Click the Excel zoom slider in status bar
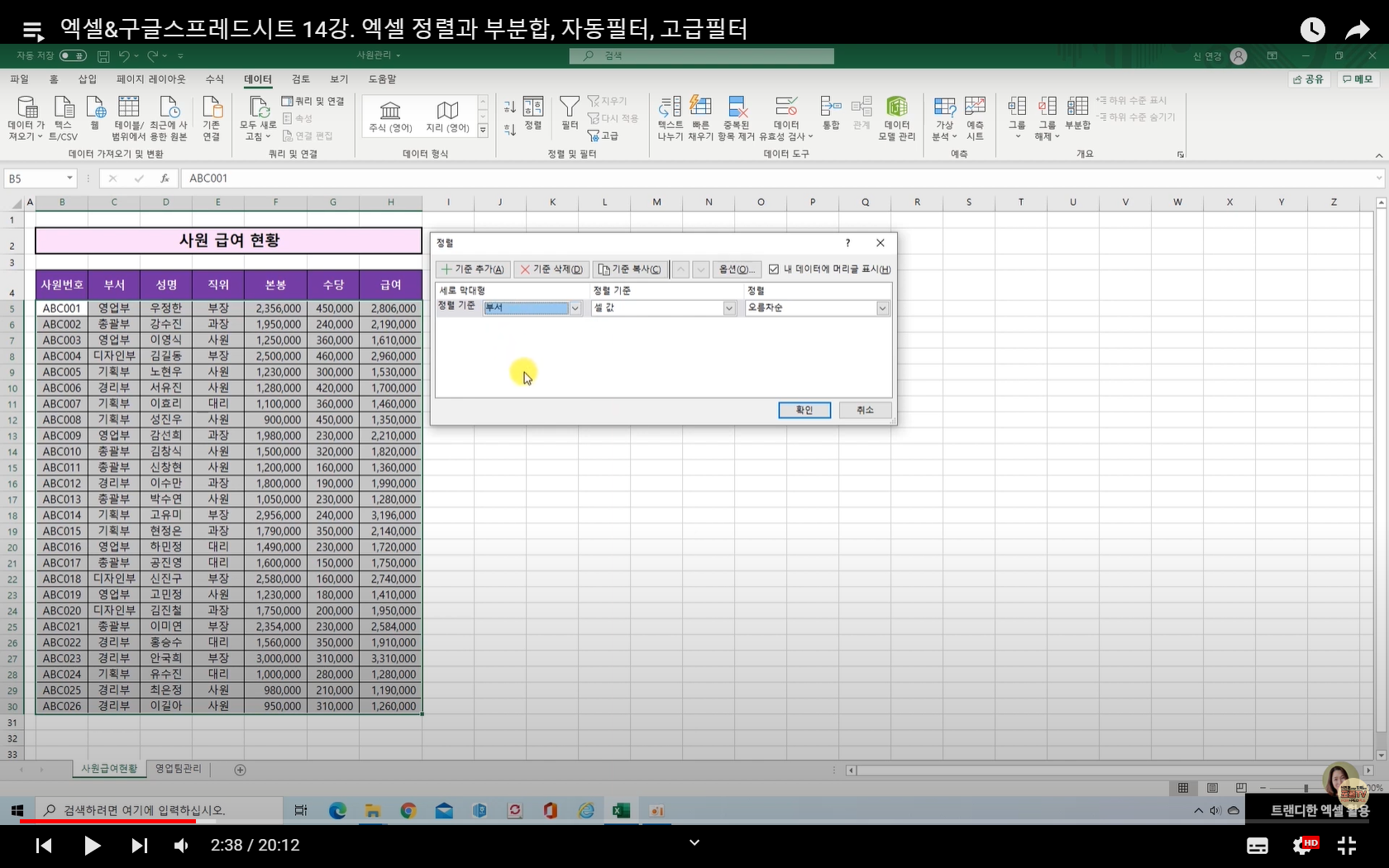 [1306, 788]
